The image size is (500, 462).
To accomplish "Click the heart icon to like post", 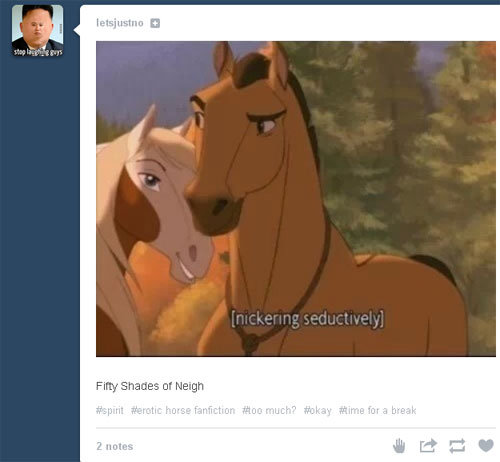I will (x=486, y=445).
